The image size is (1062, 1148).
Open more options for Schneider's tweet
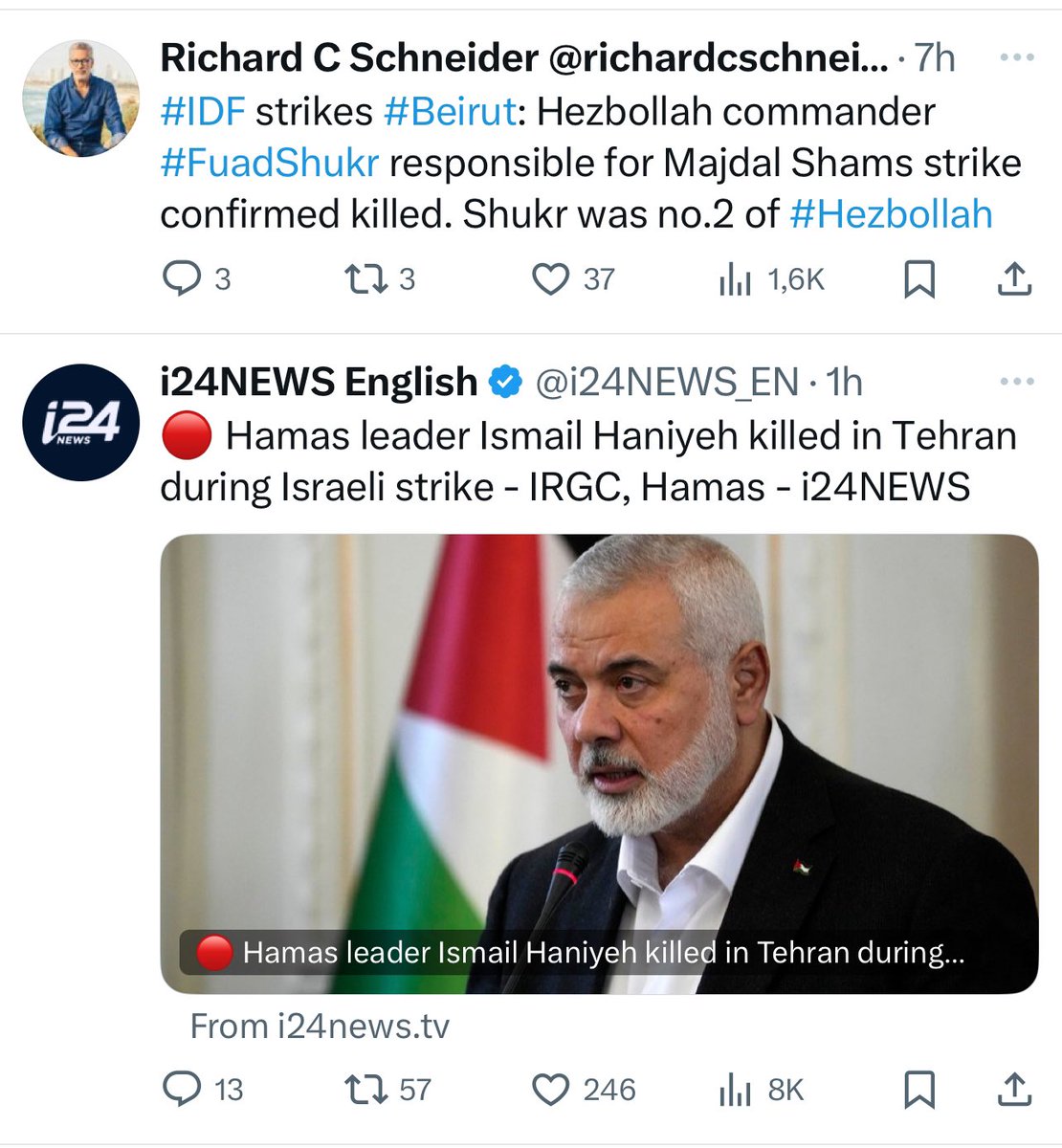click(1016, 57)
